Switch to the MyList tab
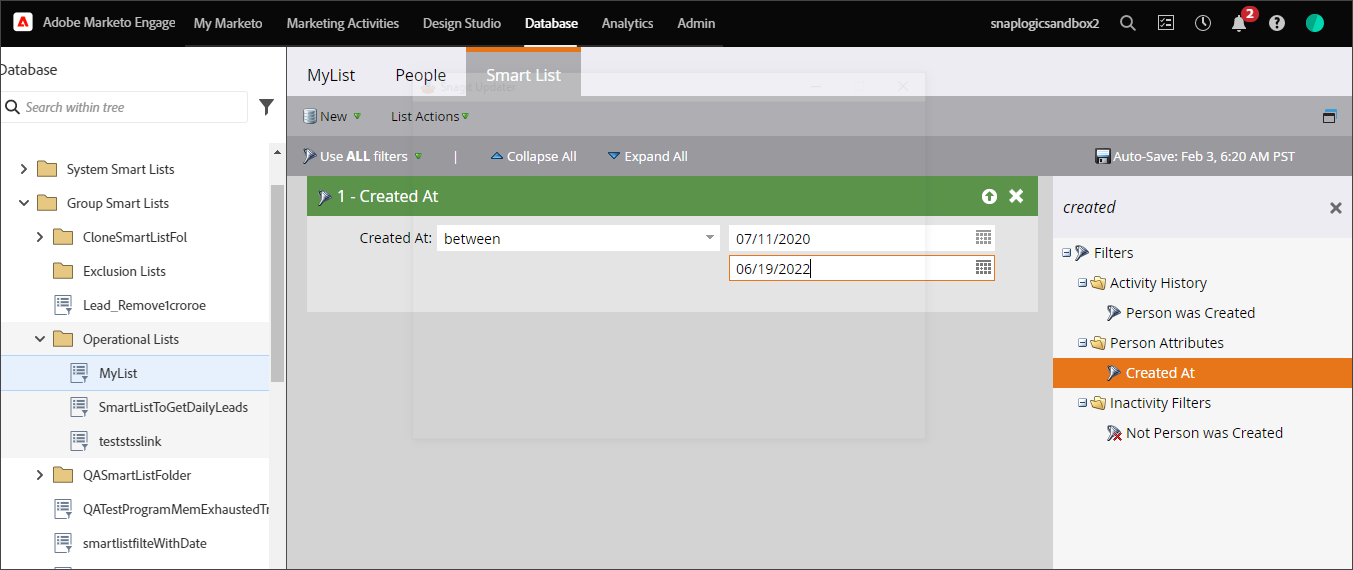The image size is (1353, 570). click(331, 75)
